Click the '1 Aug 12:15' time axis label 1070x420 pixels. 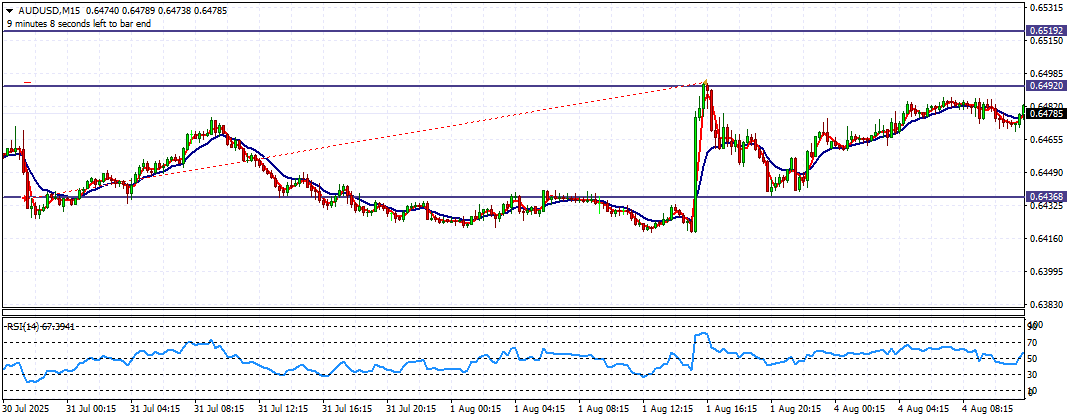coord(668,410)
